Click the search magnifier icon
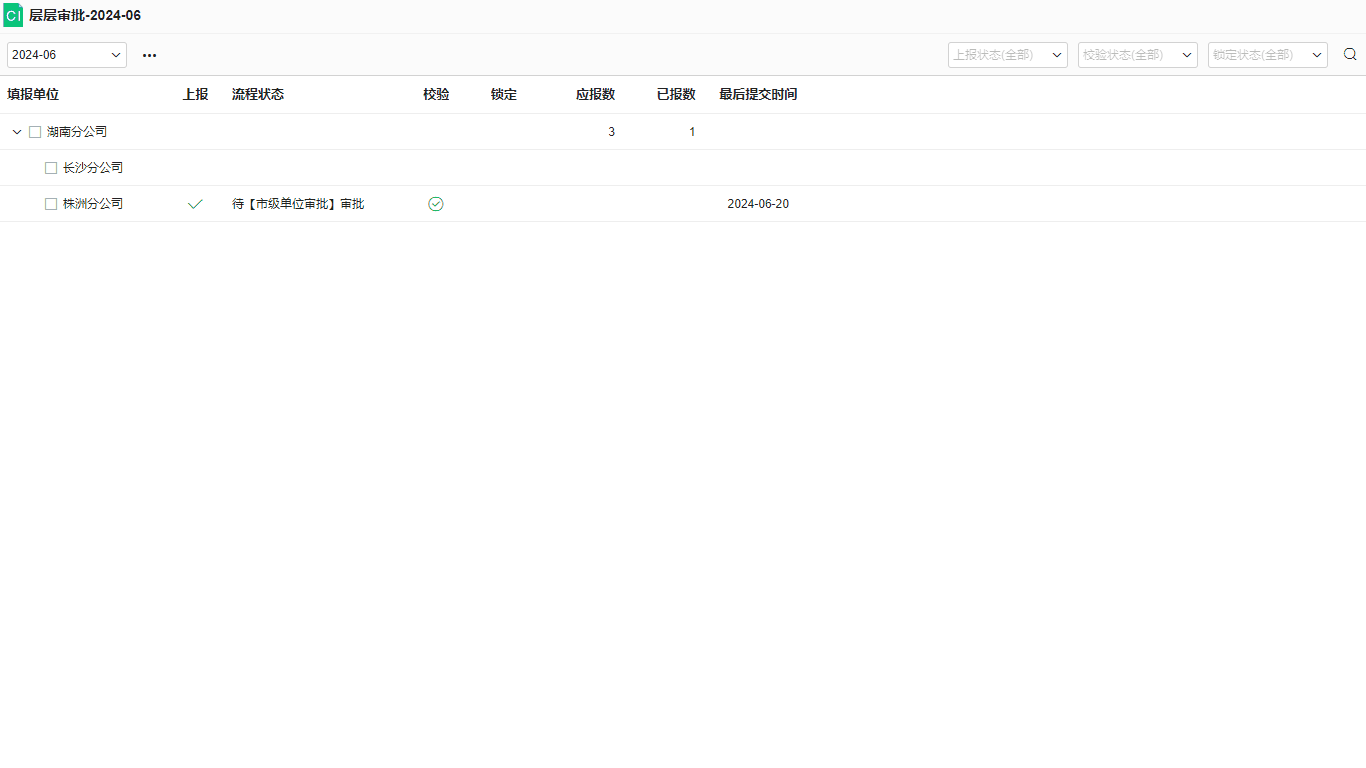Viewport: 1366px width, 768px height. click(1350, 55)
